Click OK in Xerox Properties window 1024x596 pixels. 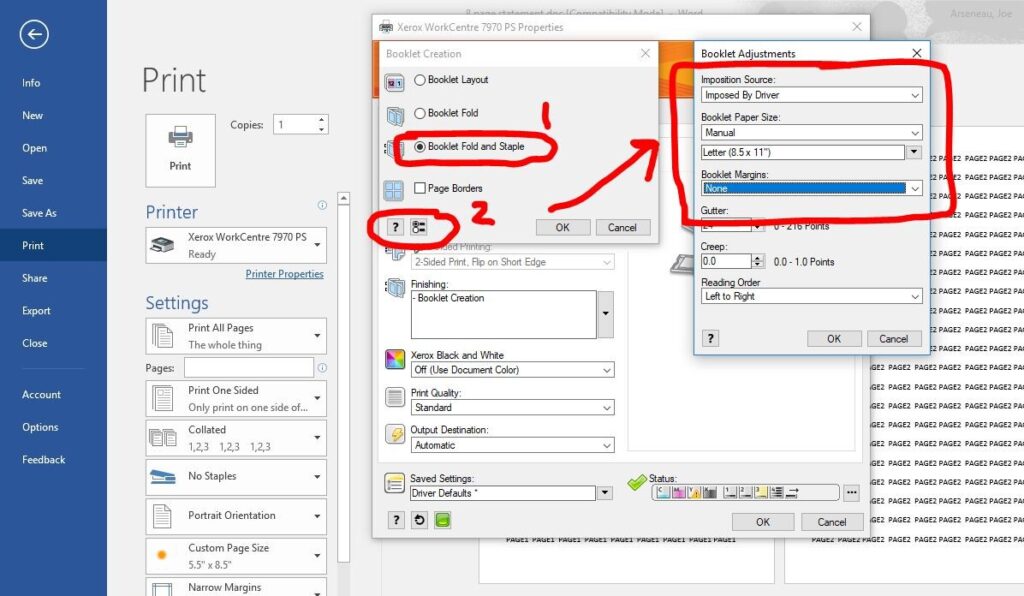coord(763,522)
